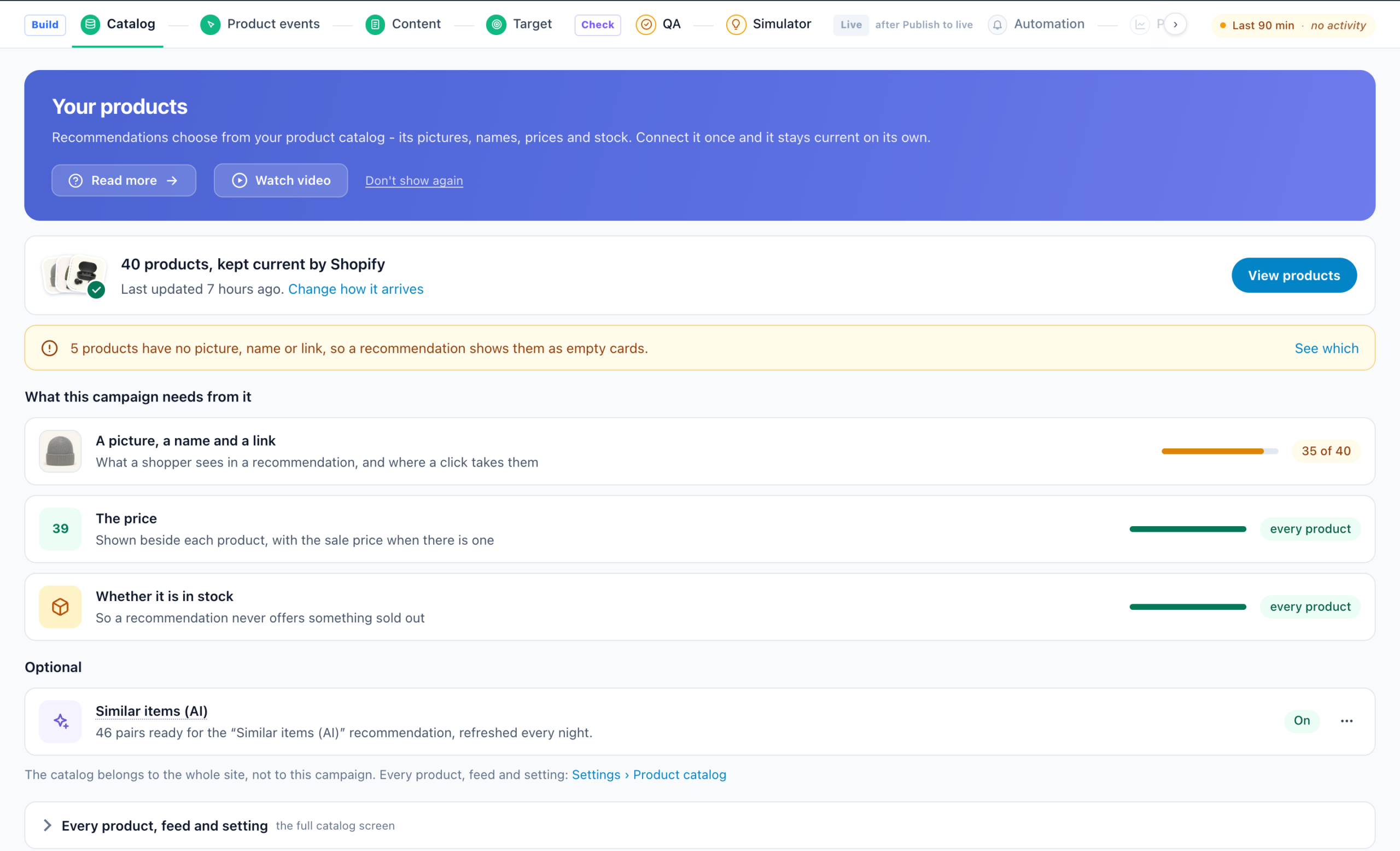
Task: Click the 35 of 40 badge
Action: 1326,451
